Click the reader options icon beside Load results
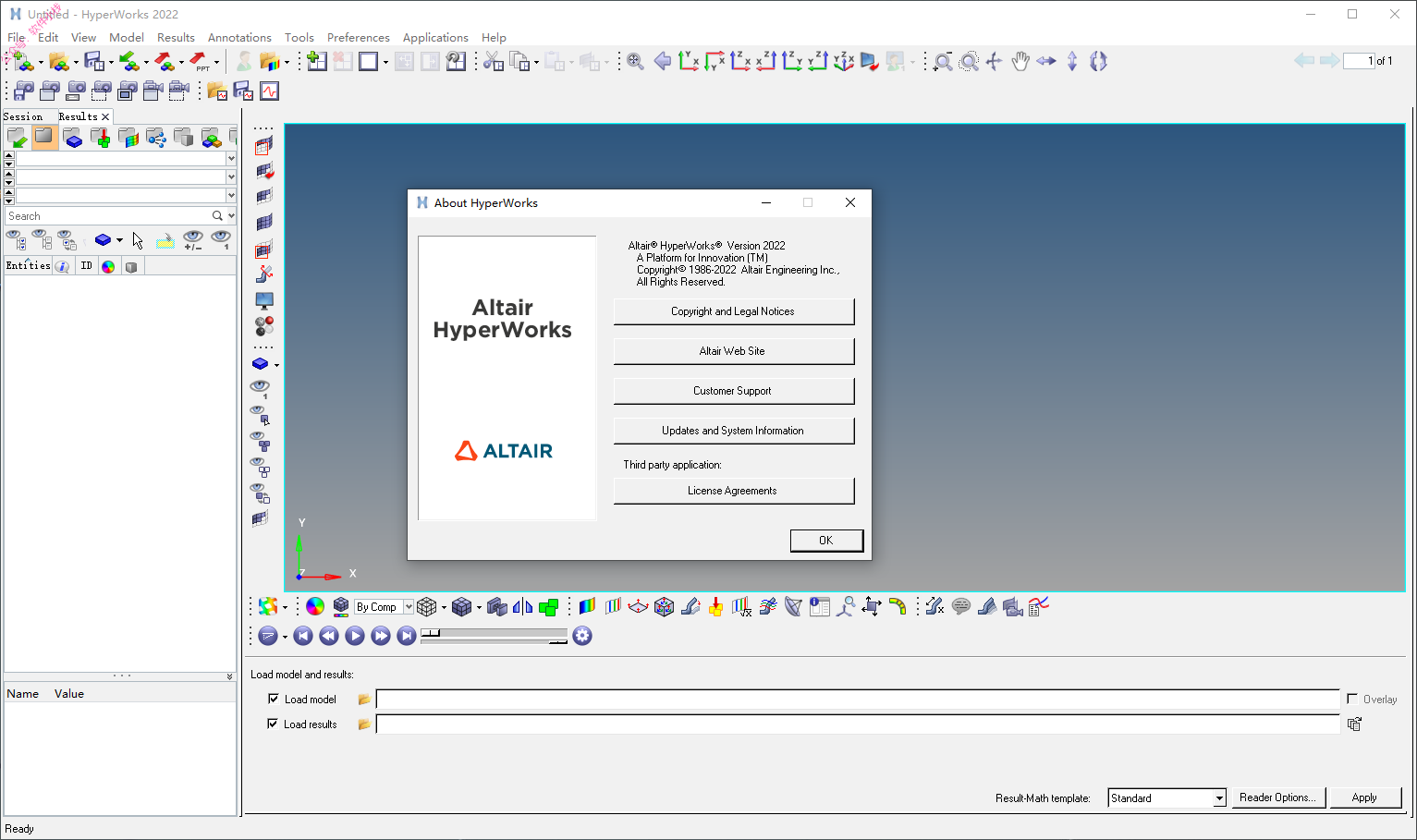This screenshot has width=1417, height=840. click(x=1355, y=724)
